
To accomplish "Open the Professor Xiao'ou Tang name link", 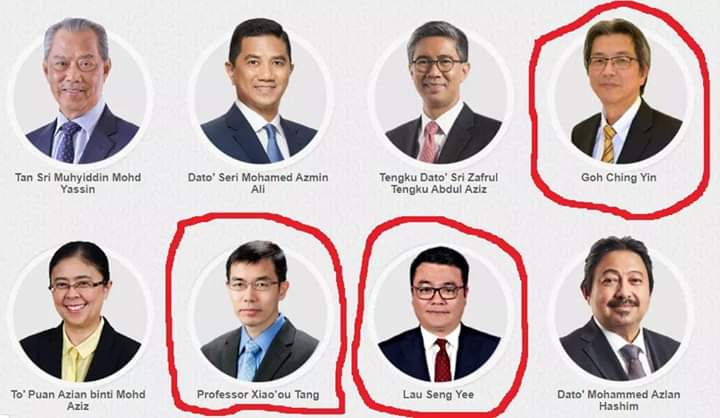I will [258, 395].
